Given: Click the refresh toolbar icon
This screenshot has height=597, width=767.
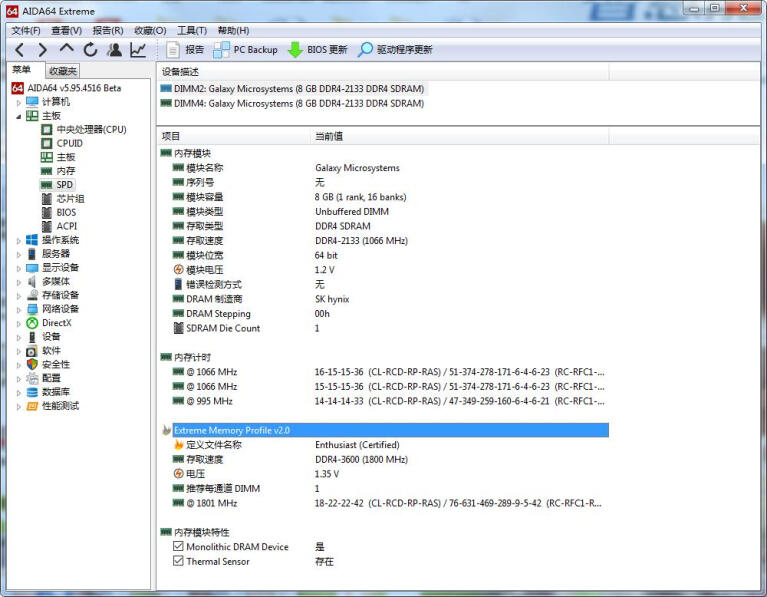Looking at the screenshot, I should pos(90,49).
